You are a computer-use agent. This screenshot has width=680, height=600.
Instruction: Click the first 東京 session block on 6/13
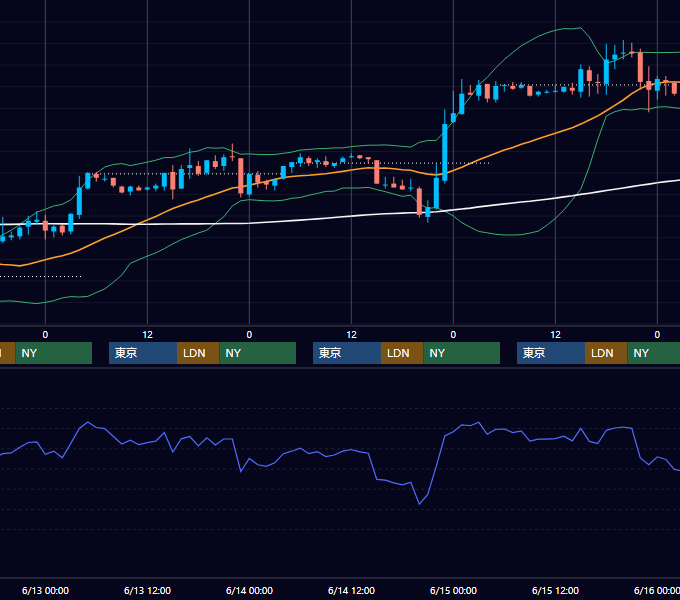[x=143, y=353]
